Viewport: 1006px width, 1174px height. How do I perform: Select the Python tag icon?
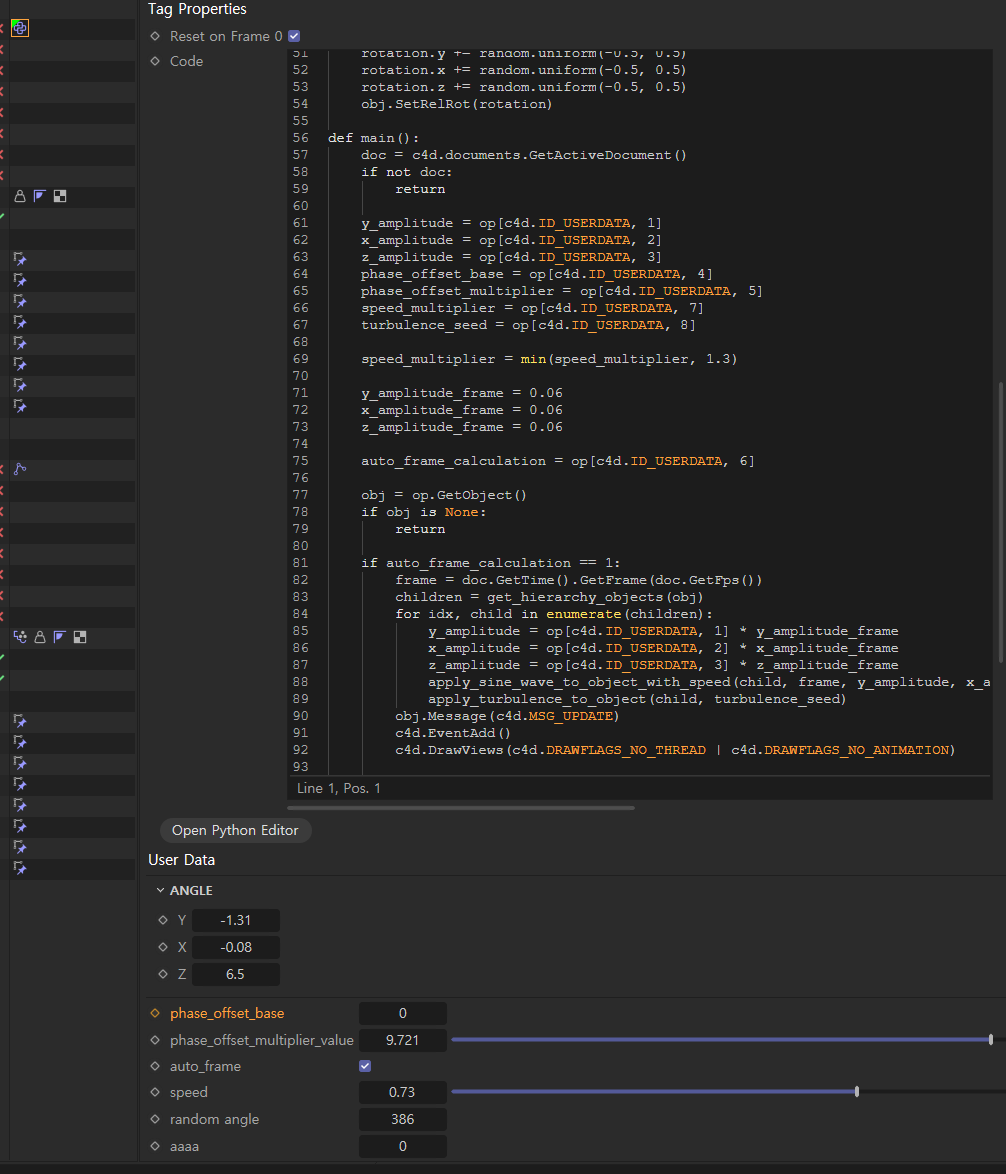pos(19,28)
